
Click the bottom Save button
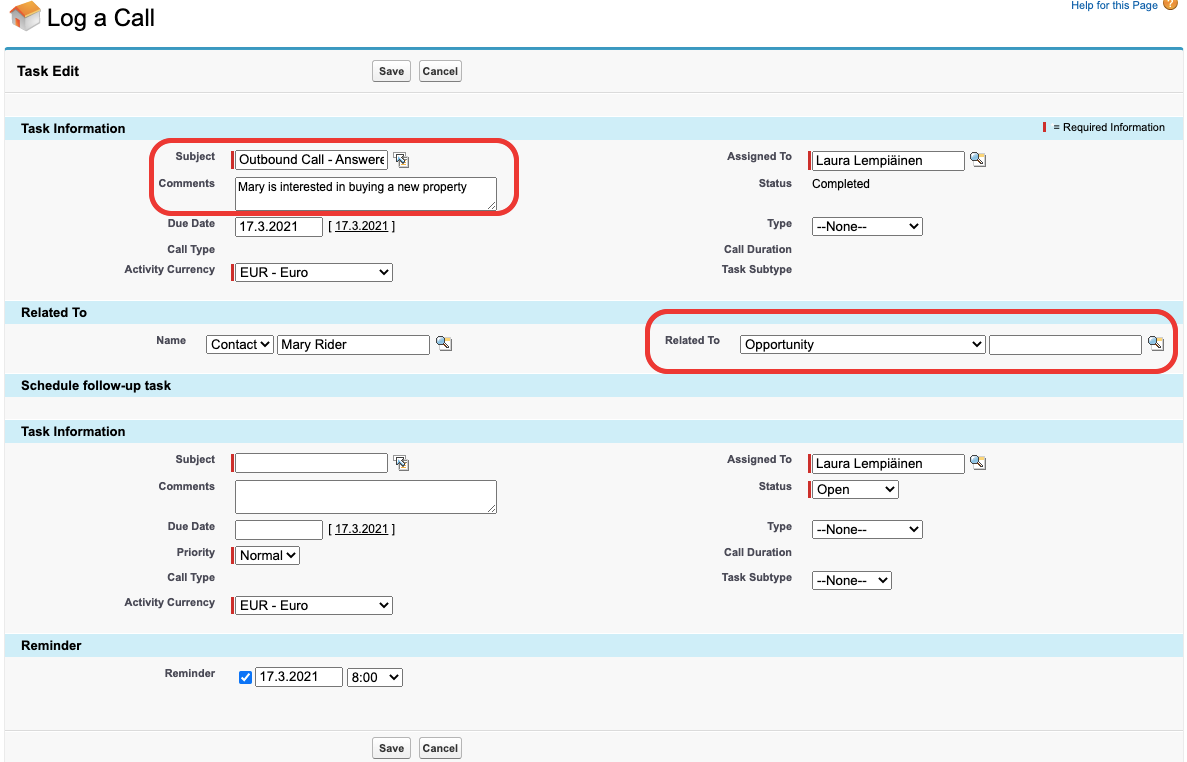pos(391,748)
